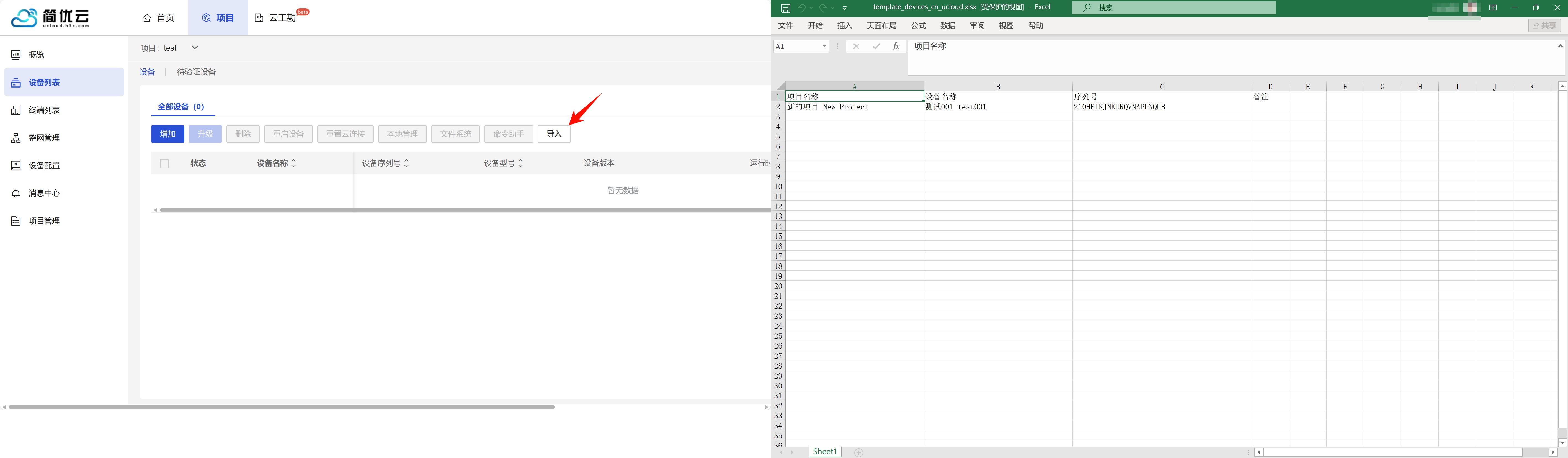Click Excel horizontal scrollbar right arrow
The width and height of the screenshot is (1568, 458).
click(x=1553, y=452)
